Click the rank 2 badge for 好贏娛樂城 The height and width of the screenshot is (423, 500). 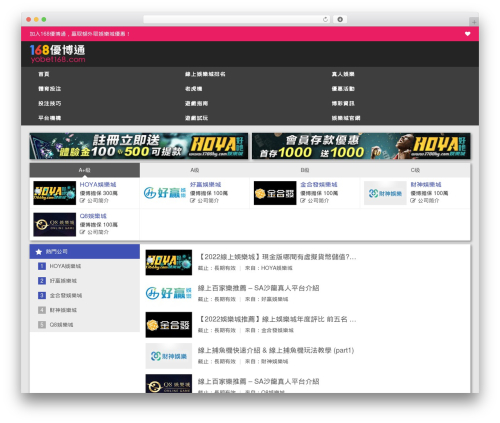pos(42,281)
